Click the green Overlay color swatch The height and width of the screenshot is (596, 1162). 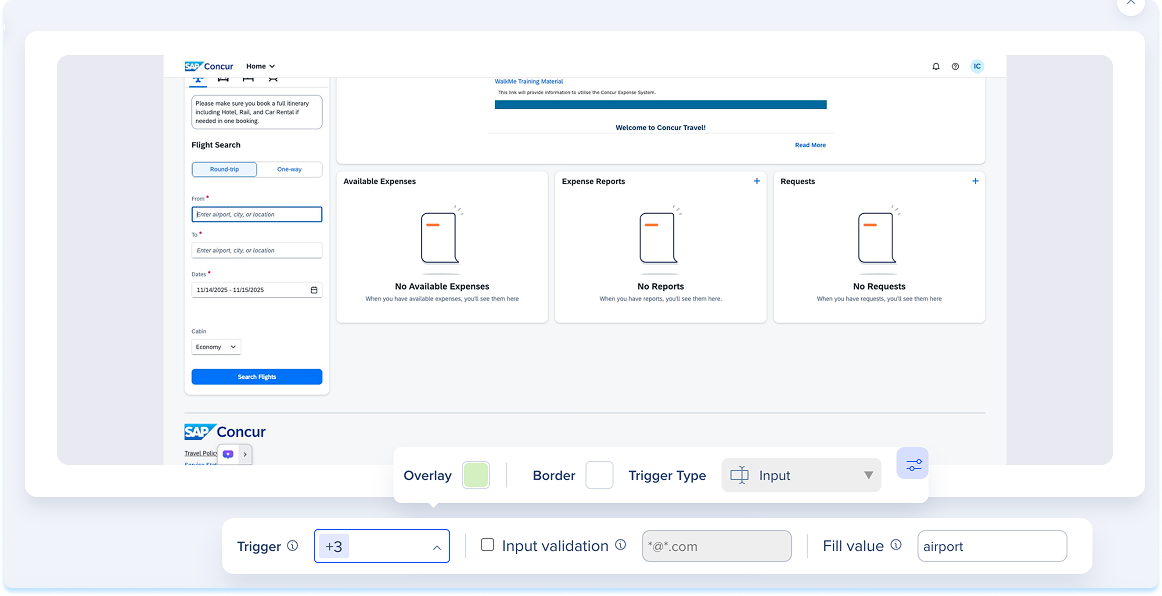(x=476, y=475)
